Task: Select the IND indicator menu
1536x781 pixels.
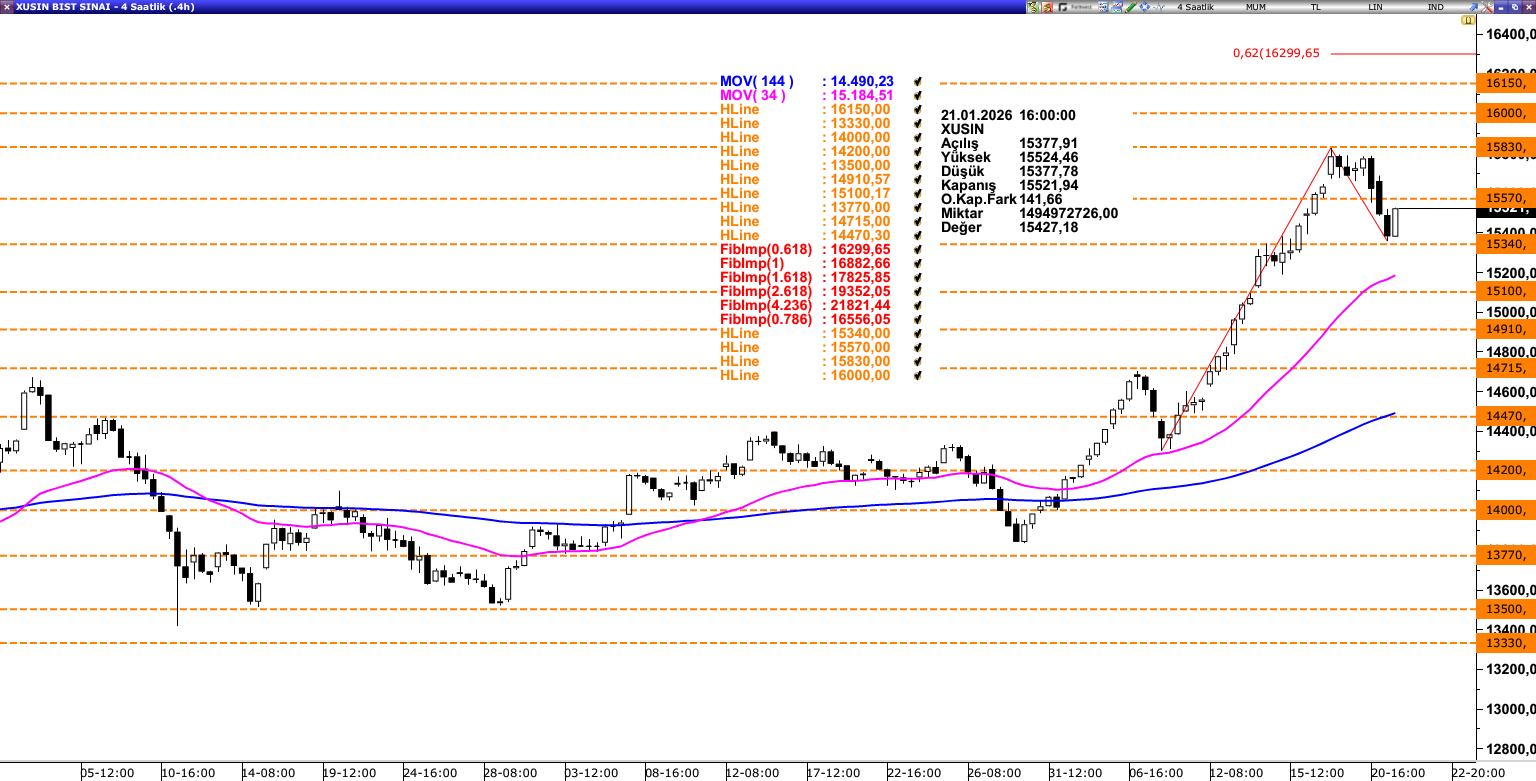Action: pos(1435,7)
